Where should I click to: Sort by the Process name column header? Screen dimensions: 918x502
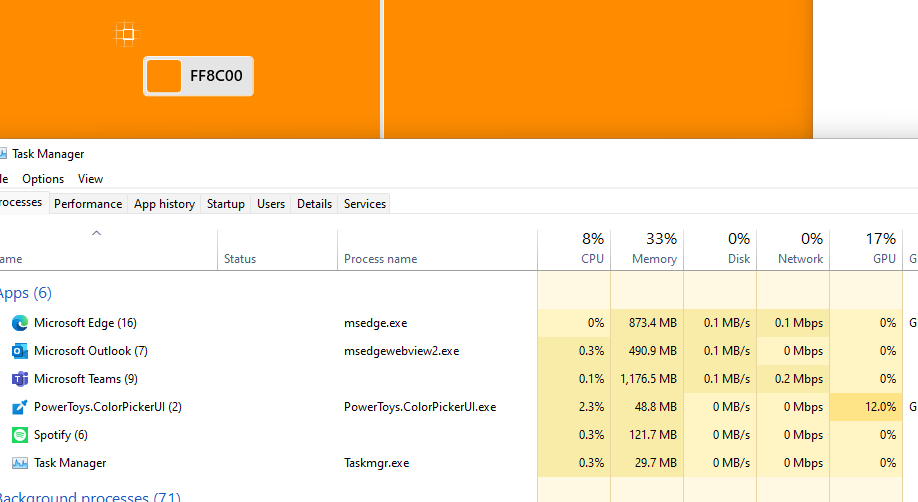[x=437, y=251]
